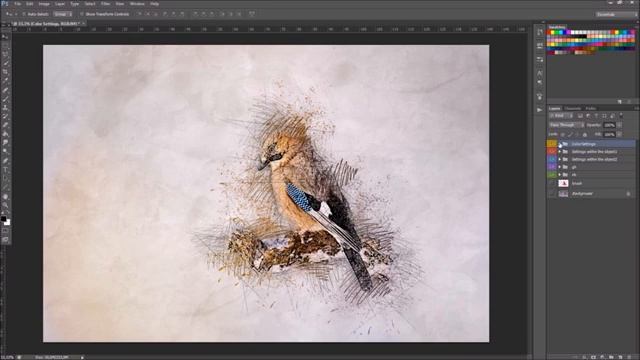Select the Color Settings document tab
The width and height of the screenshot is (640, 360).
(46, 24)
